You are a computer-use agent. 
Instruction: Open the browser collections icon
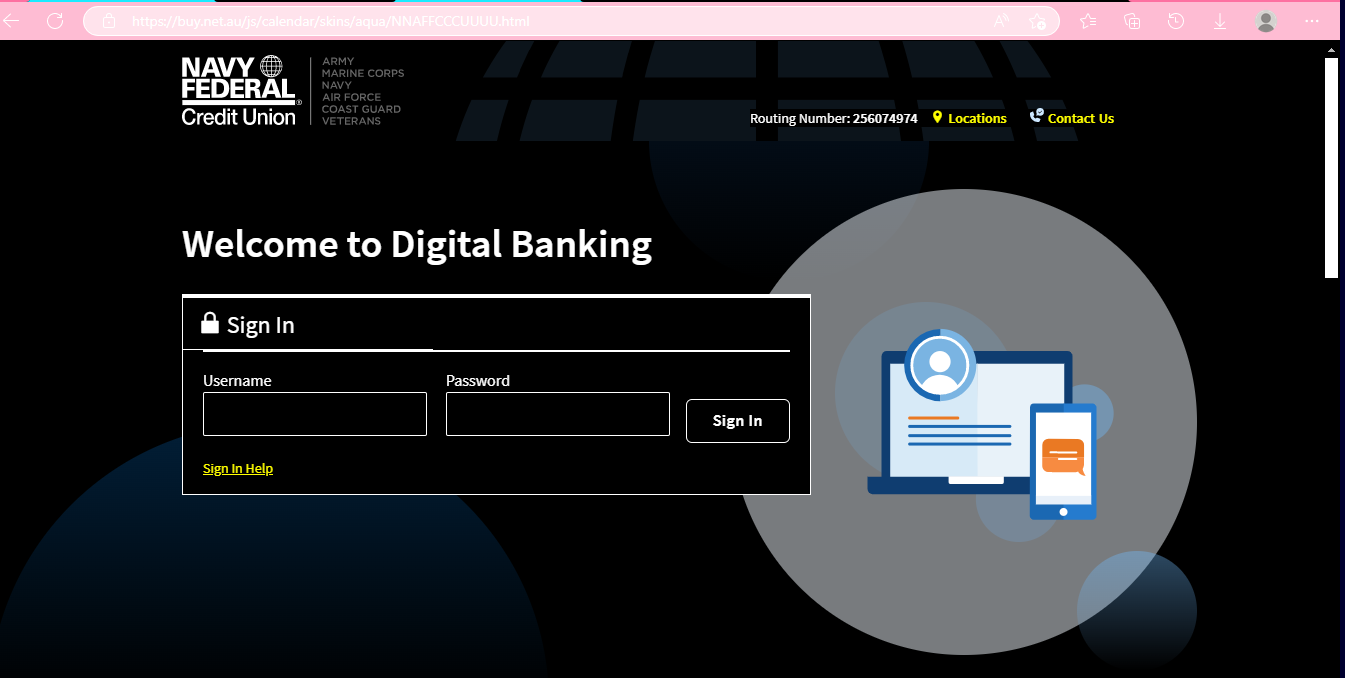pyautogui.click(x=1132, y=21)
